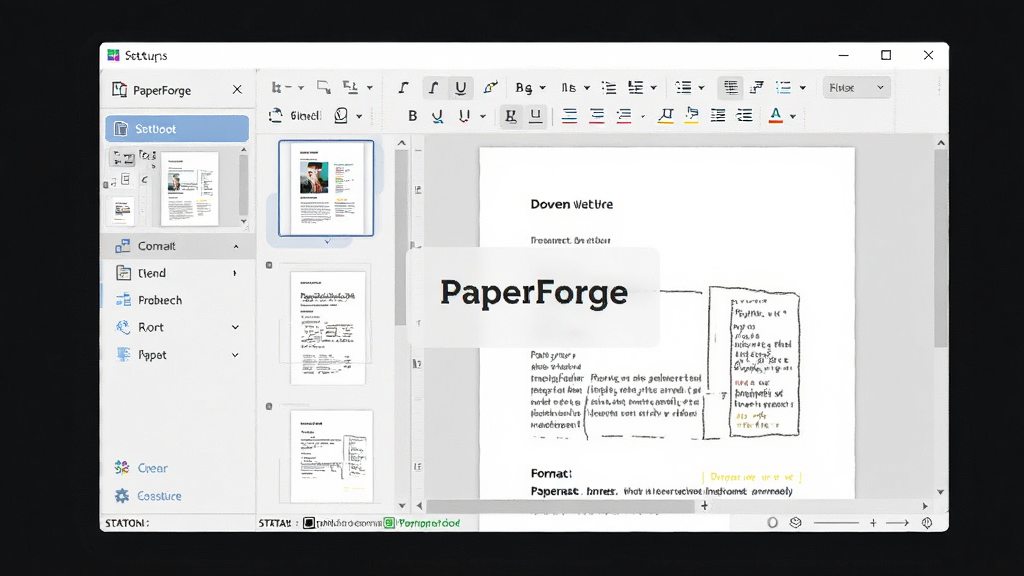Click the Comalt icon in the sidebar
The image size is (1024, 576).
[x=122, y=246]
